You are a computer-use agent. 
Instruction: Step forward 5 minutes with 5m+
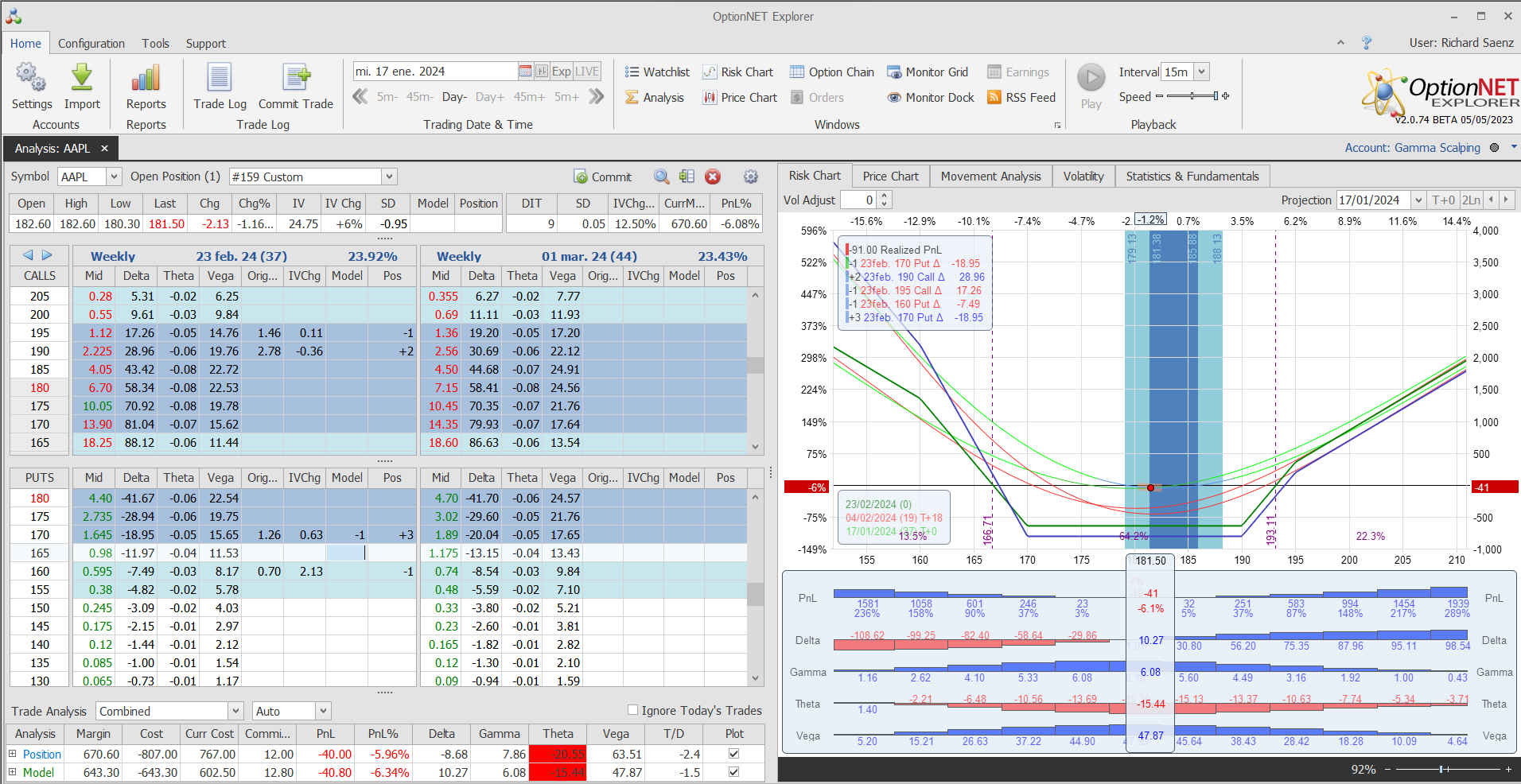(566, 97)
